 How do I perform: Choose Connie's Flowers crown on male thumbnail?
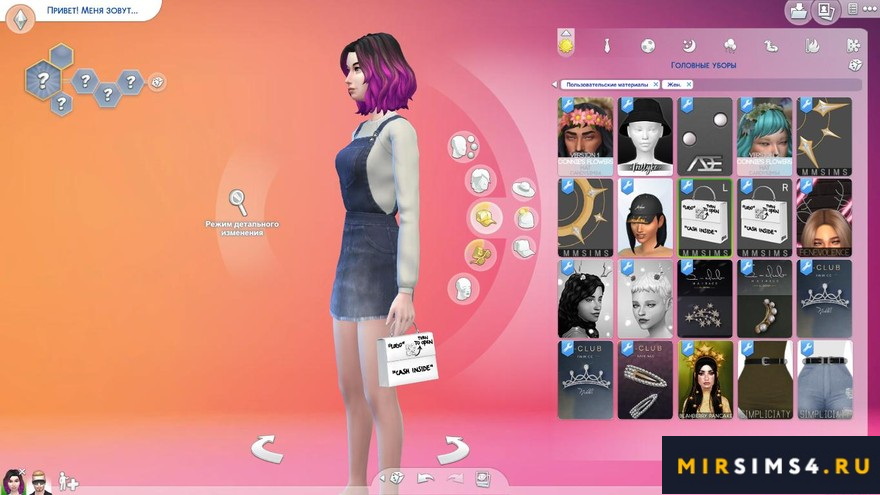click(x=585, y=136)
